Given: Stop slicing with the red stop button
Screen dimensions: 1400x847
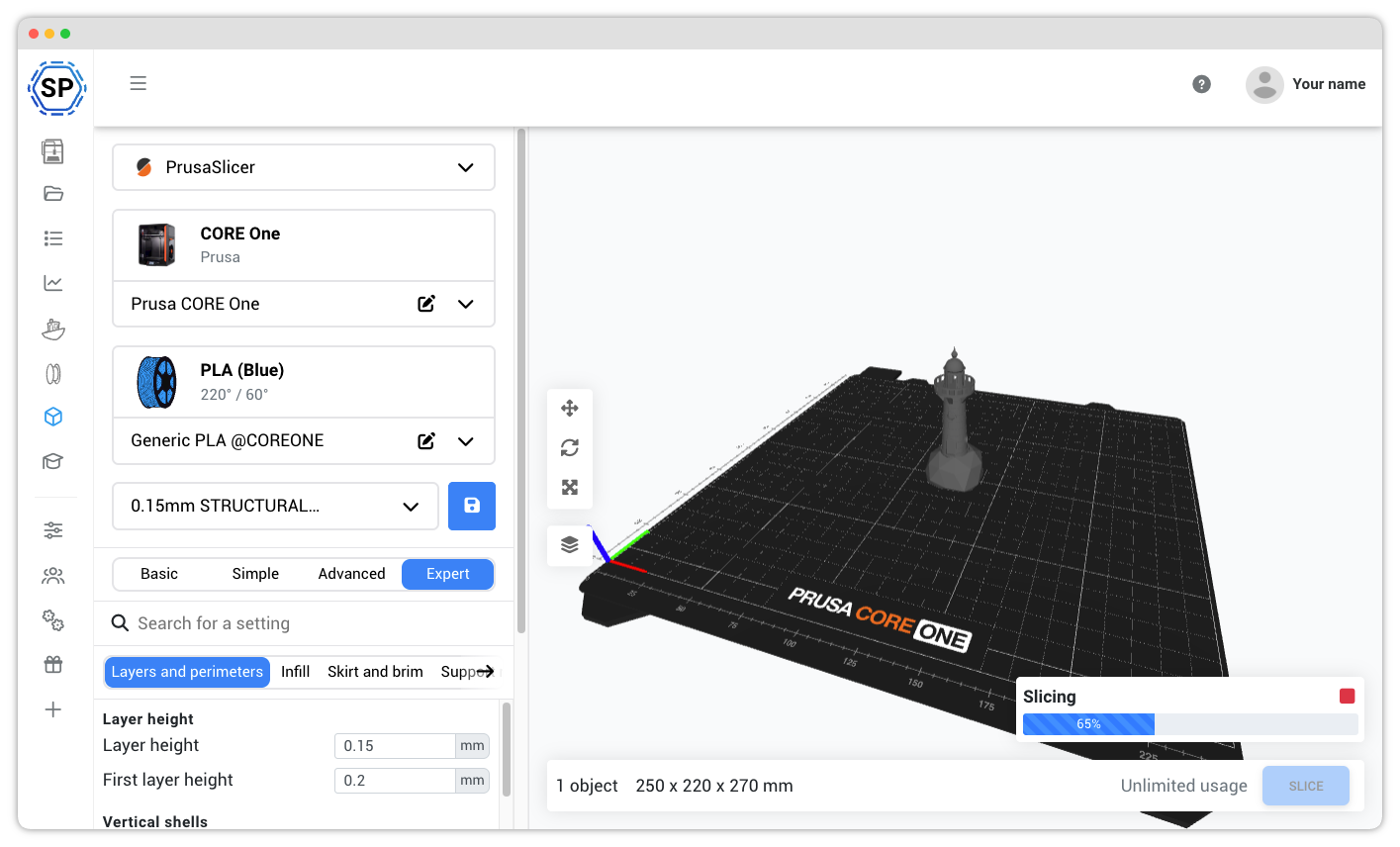Looking at the screenshot, I should pos(1347,696).
